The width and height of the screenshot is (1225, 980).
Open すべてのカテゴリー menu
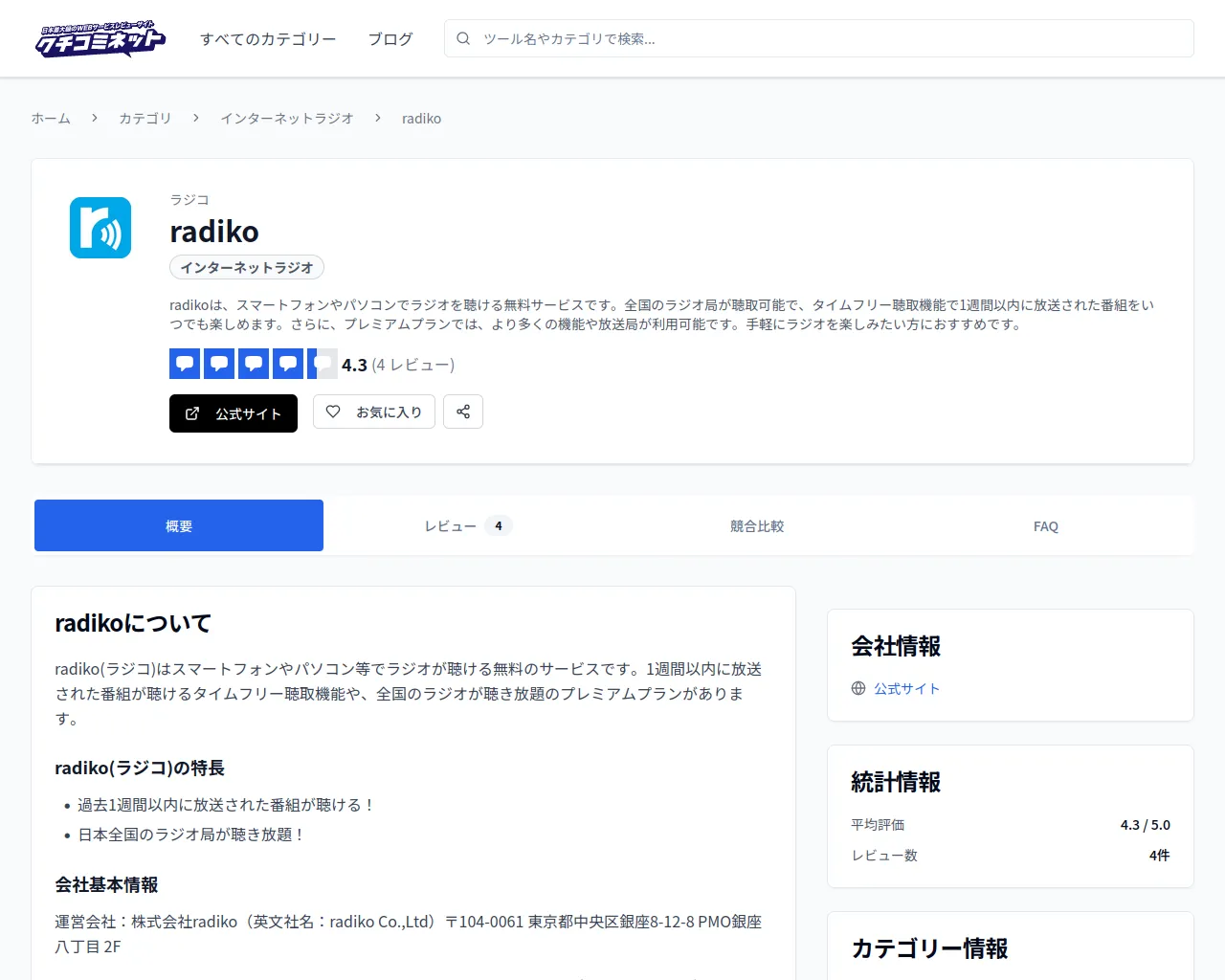point(268,39)
